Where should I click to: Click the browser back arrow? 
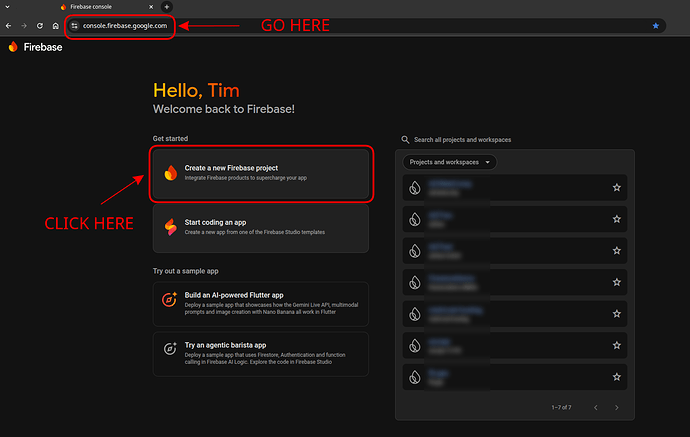pos(9,25)
